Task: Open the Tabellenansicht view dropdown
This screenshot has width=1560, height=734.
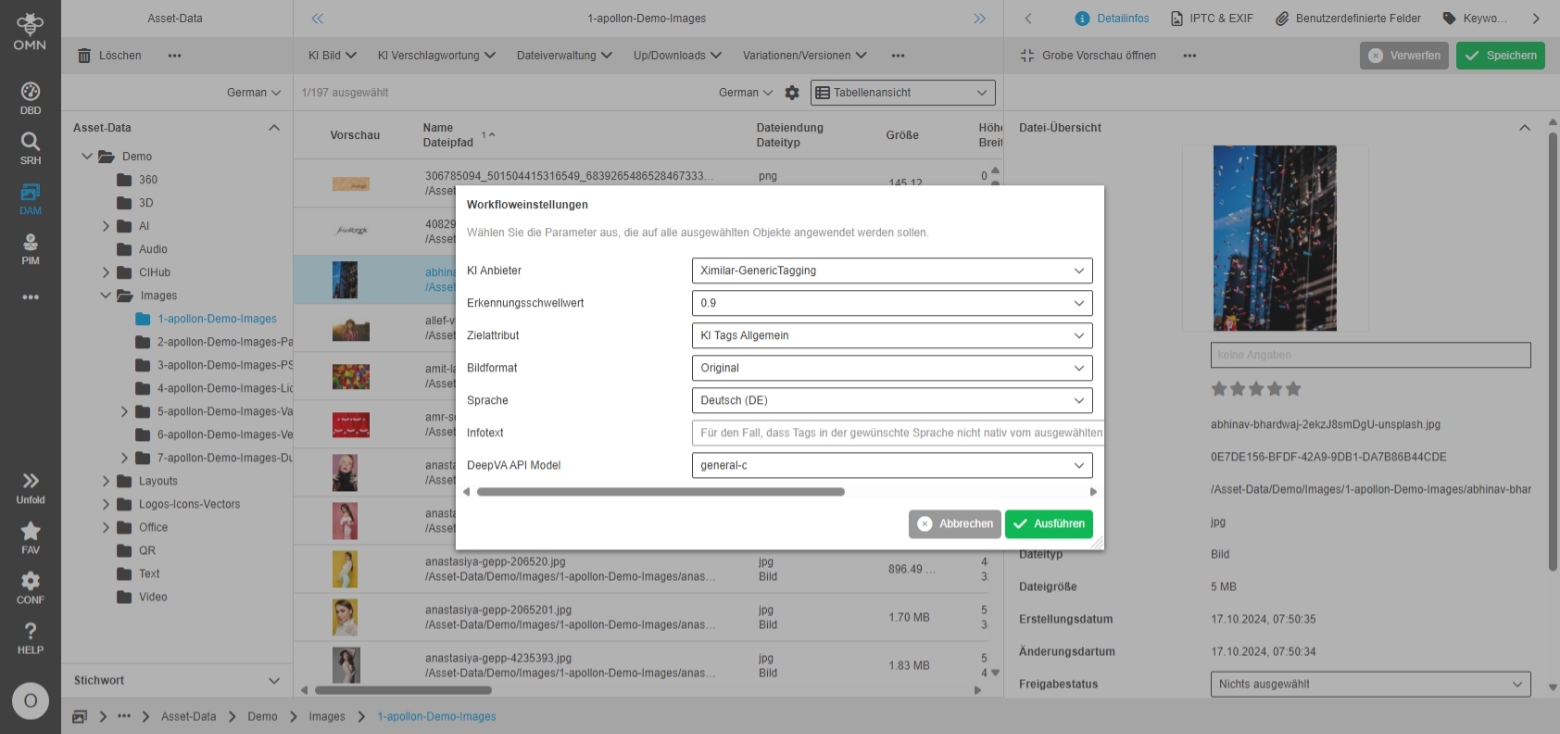Action: click(903, 92)
